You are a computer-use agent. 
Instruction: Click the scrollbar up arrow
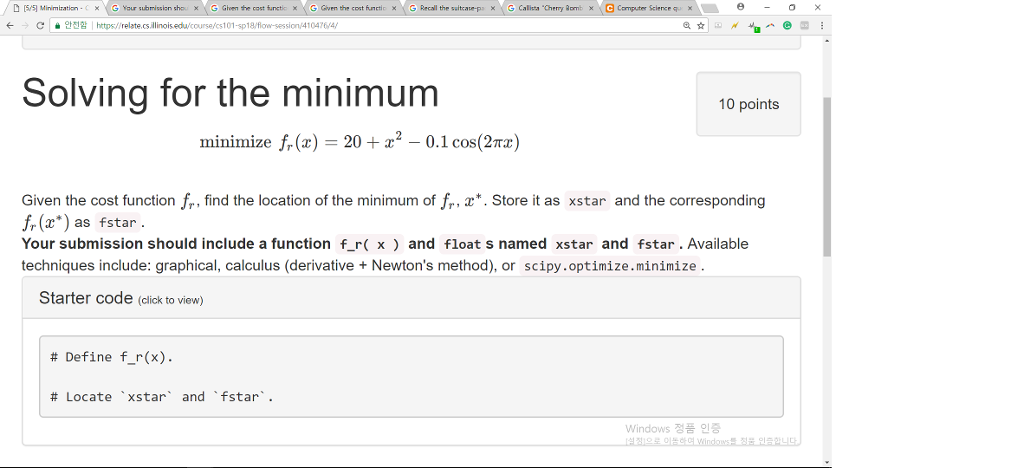tap(827, 40)
